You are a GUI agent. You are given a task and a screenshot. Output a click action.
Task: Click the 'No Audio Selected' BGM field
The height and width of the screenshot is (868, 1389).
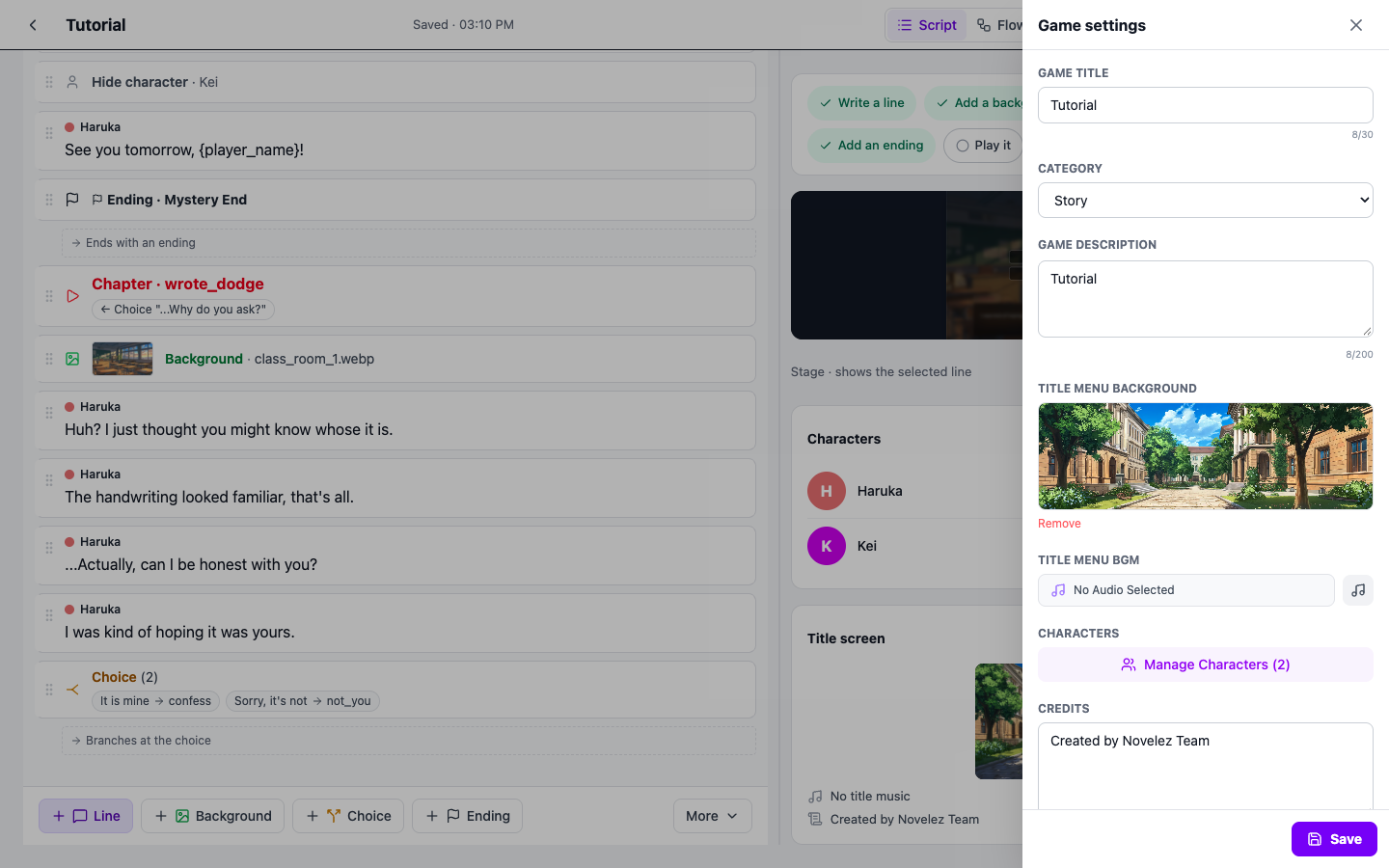click(1186, 590)
